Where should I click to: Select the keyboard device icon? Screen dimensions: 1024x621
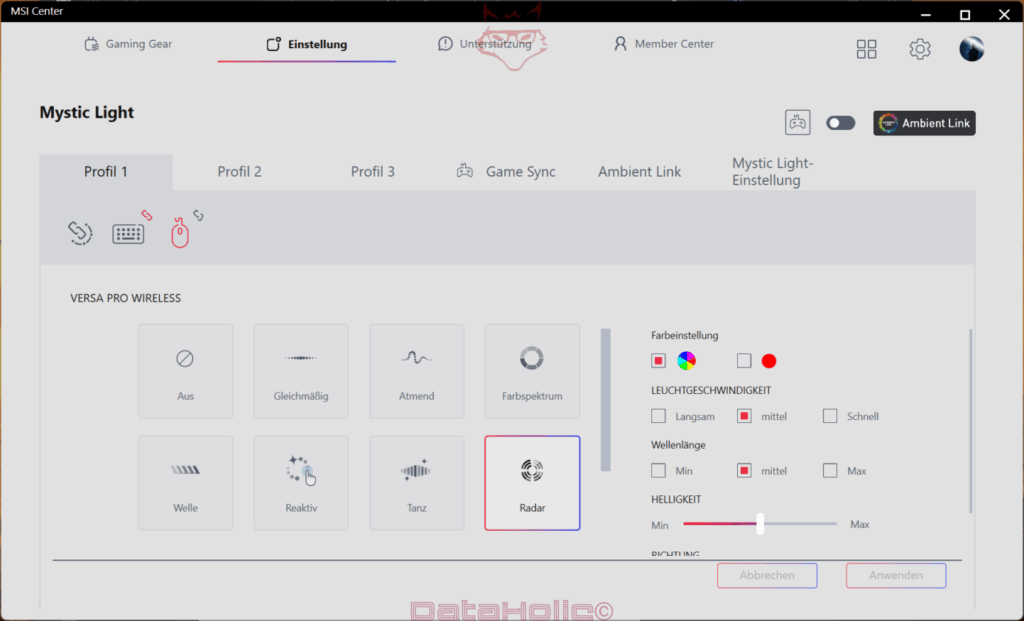pos(128,234)
